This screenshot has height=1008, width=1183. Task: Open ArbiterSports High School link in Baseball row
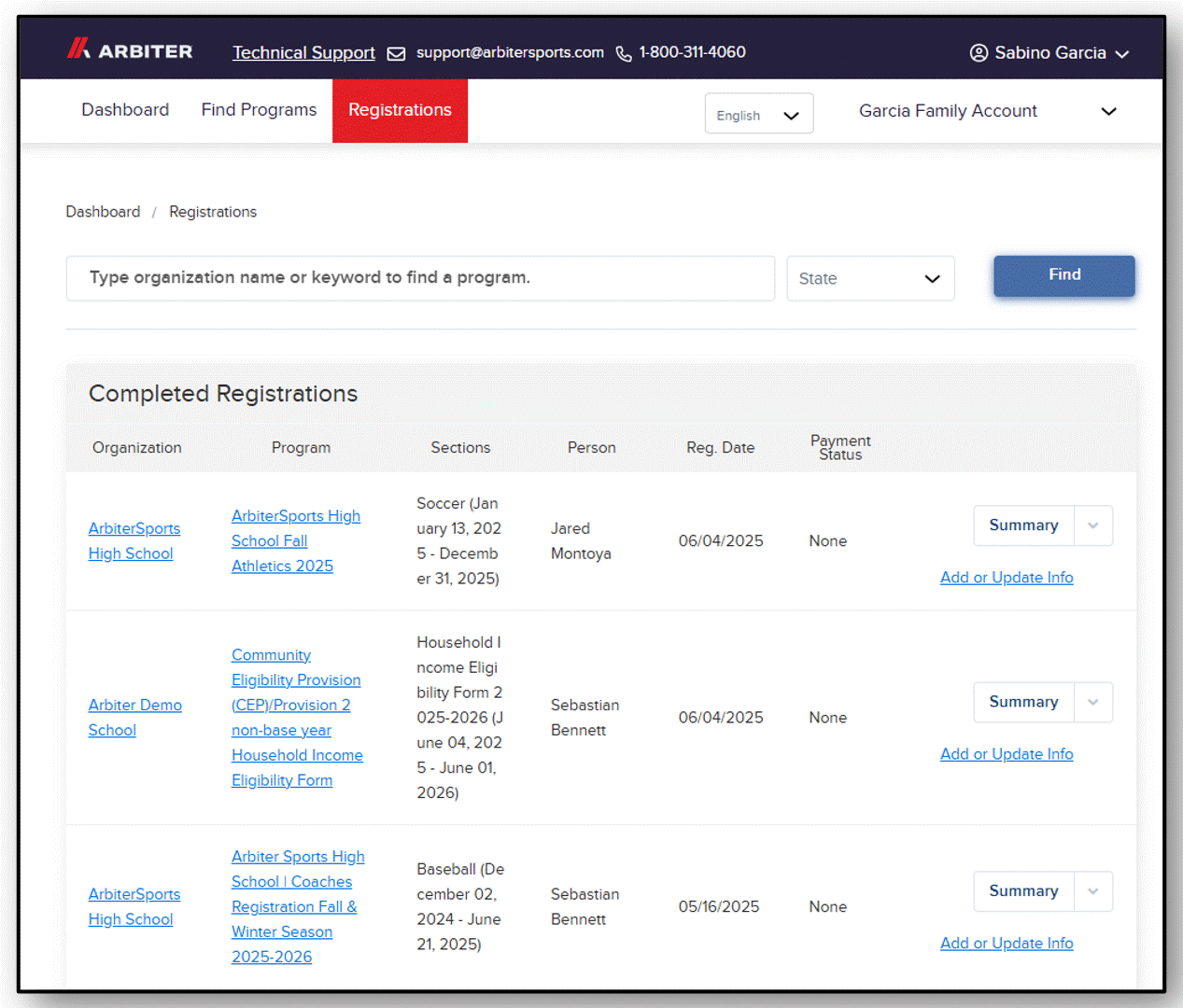coord(134,907)
